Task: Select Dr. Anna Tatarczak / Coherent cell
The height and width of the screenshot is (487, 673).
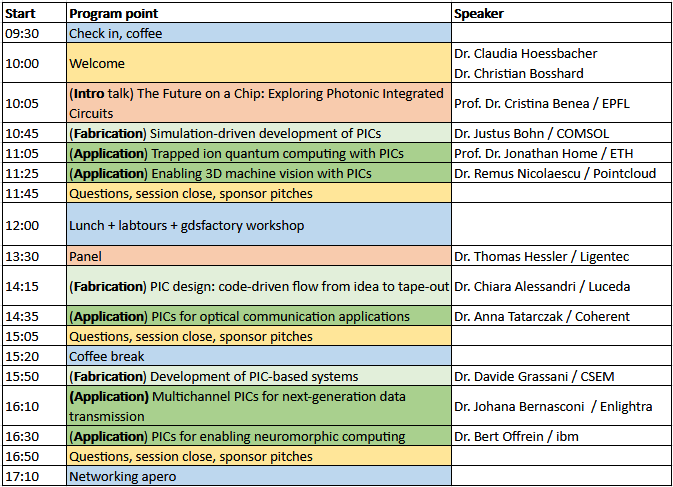Action: 561,316
